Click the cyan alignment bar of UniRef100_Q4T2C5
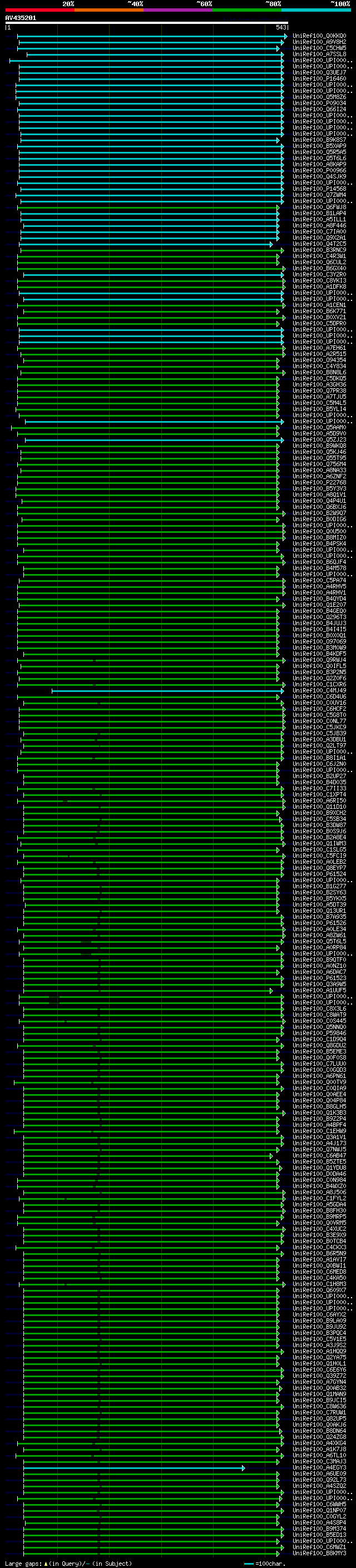 [x=146, y=244]
